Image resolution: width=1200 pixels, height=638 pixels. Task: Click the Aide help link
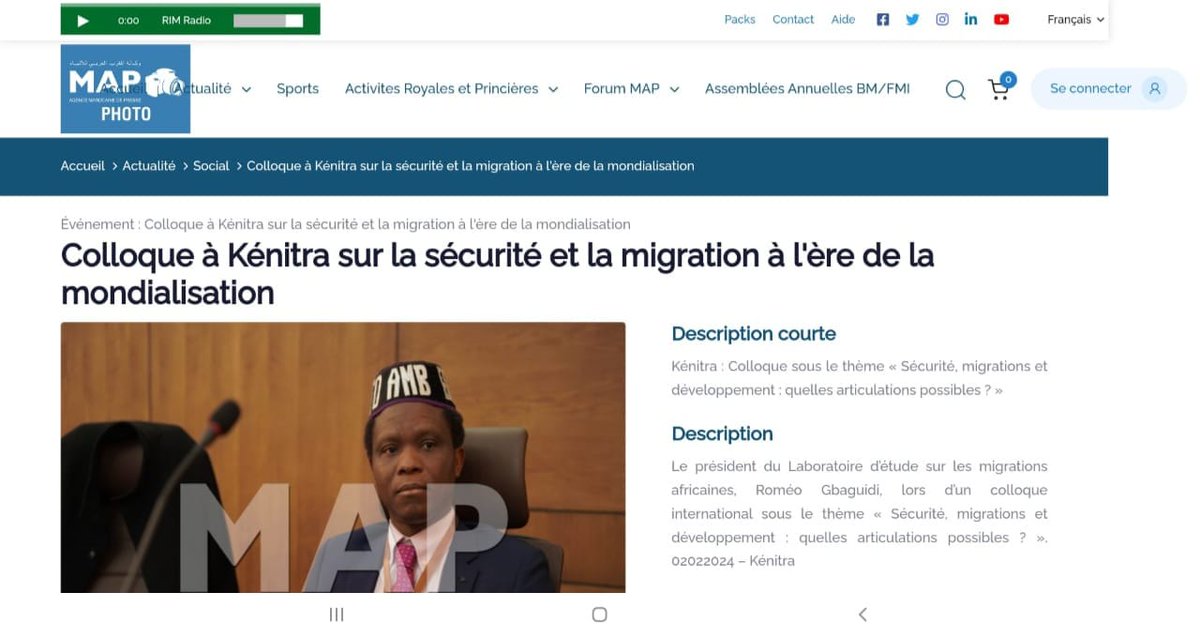click(x=843, y=19)
